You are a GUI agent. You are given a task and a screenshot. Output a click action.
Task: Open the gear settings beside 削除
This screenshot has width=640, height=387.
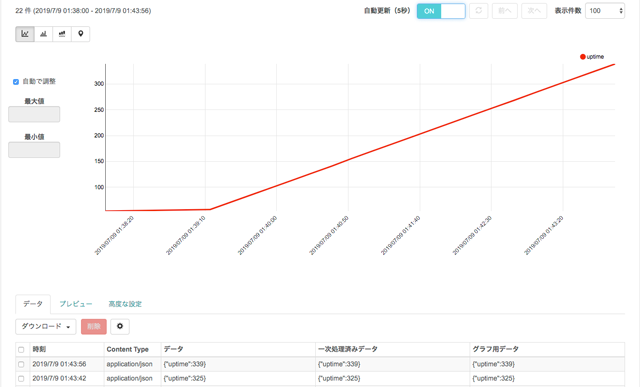pyautogui.click(x=120, y=326)
